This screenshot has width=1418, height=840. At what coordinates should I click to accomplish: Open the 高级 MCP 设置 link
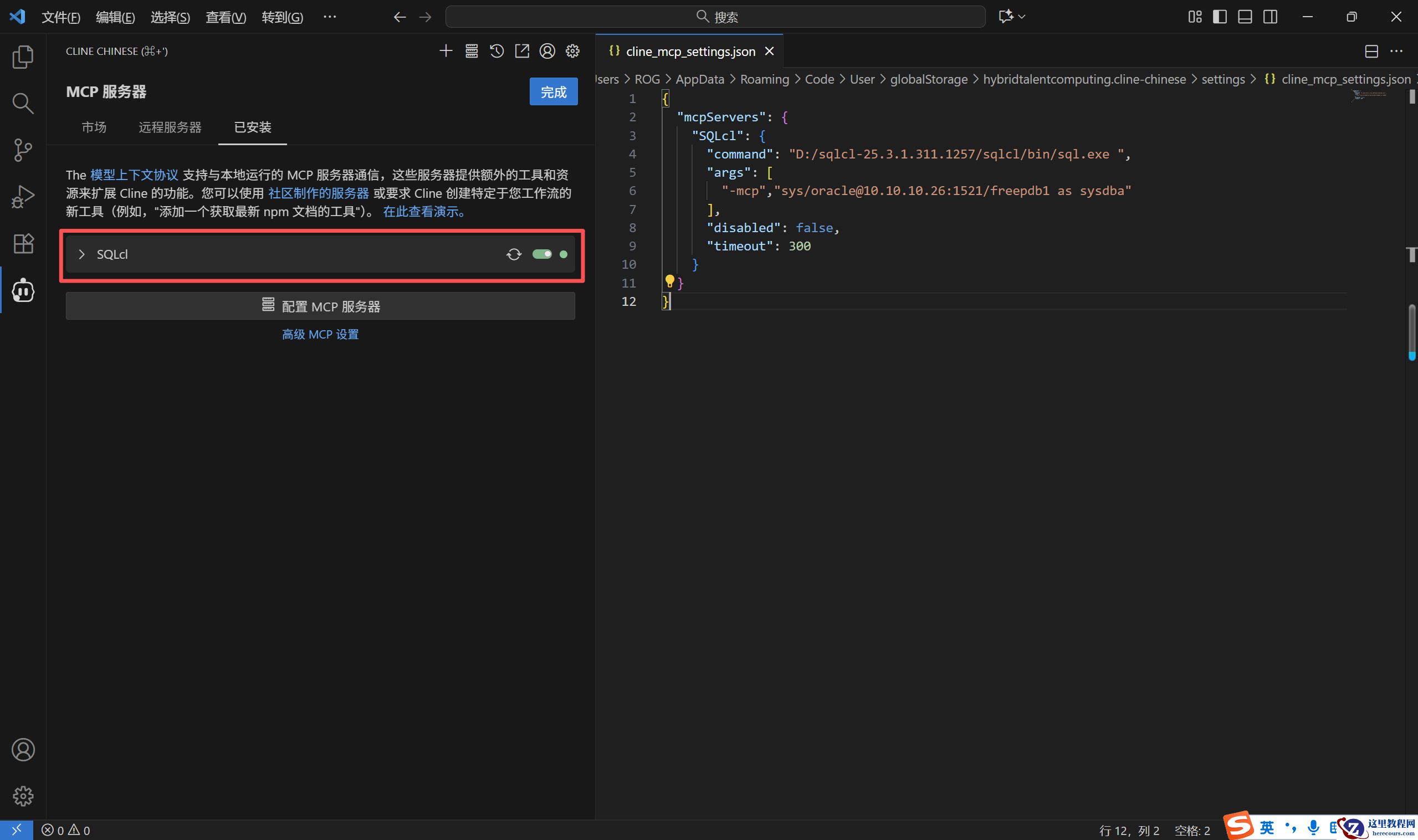pos(320,335)
